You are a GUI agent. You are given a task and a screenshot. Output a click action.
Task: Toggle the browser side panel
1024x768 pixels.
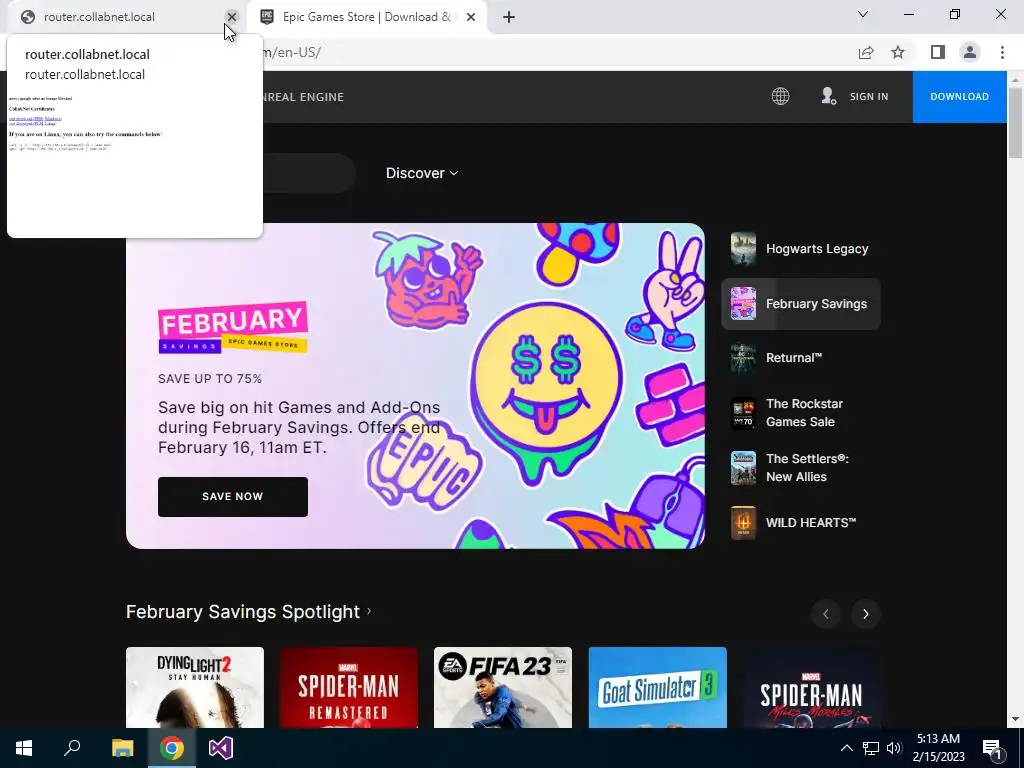pyautogui.click(x=938, y=52)
